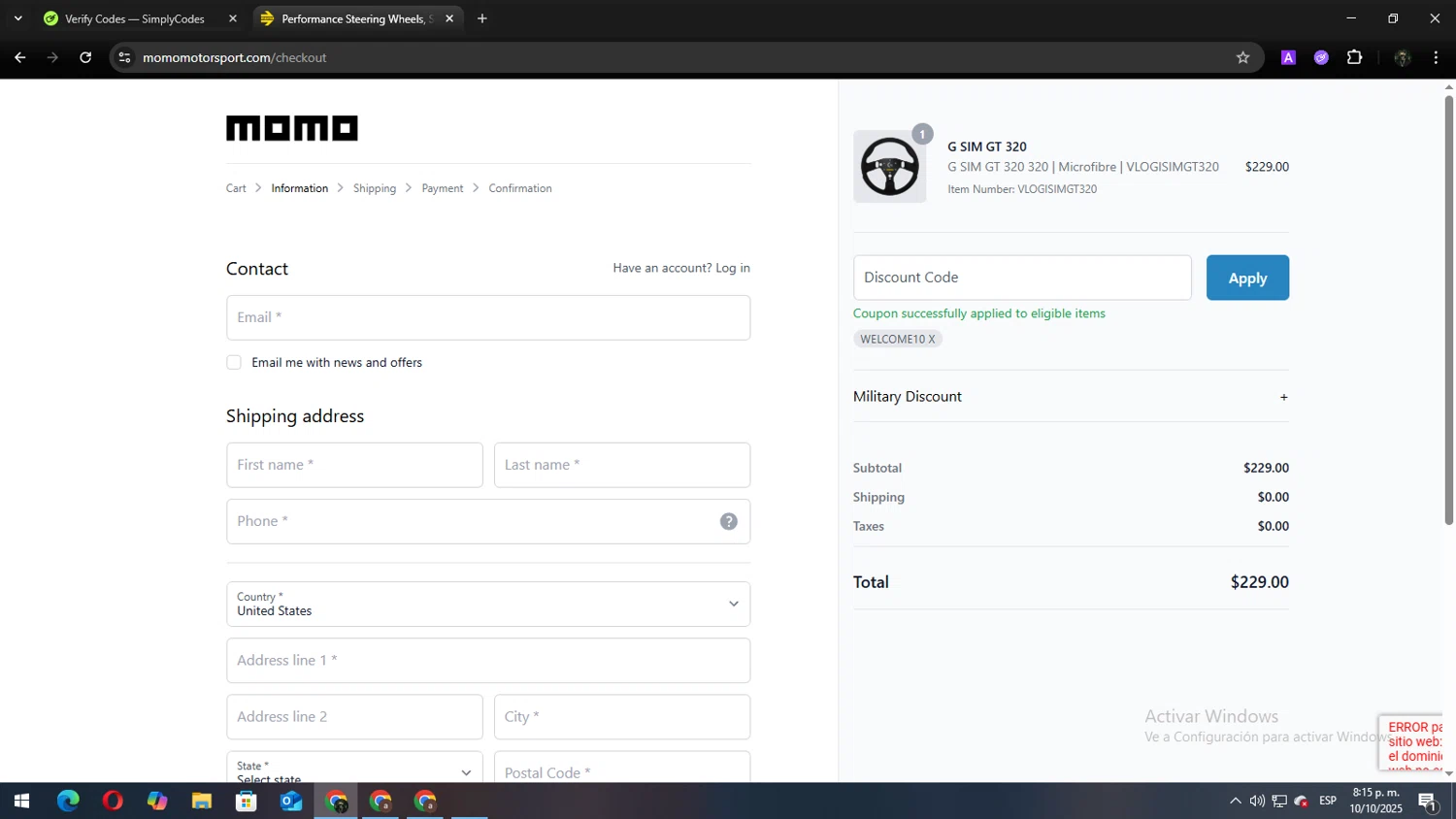
Task: Open the purple 'A' browser extension
Action: point(1288,57)
